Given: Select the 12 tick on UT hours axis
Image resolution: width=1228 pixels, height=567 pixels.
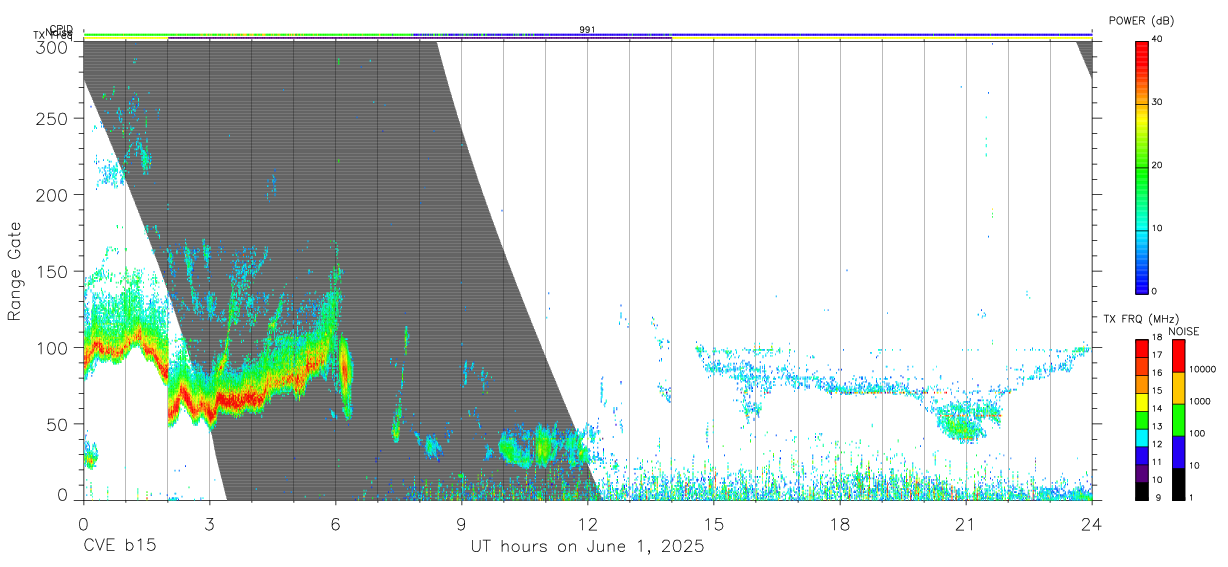Looking at the screenshot, I should point(588,523).
